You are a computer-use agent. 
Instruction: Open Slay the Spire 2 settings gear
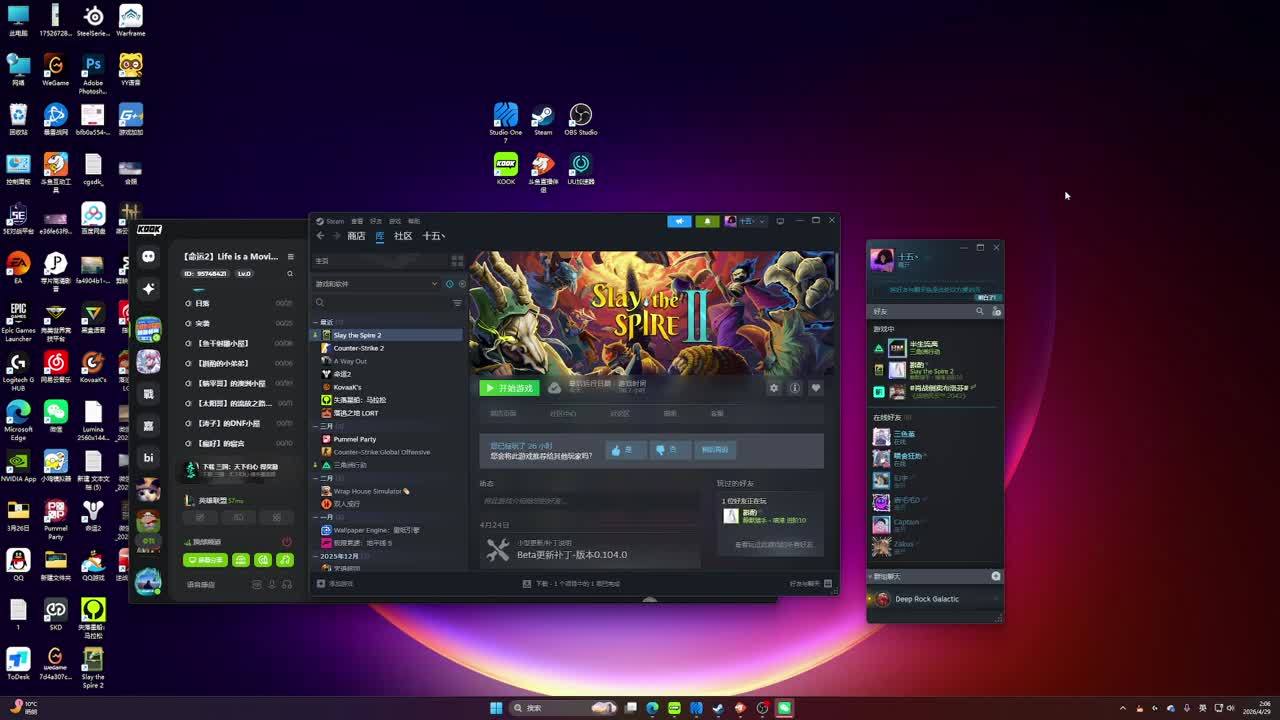pyautogui.click(x=773, y=388)
